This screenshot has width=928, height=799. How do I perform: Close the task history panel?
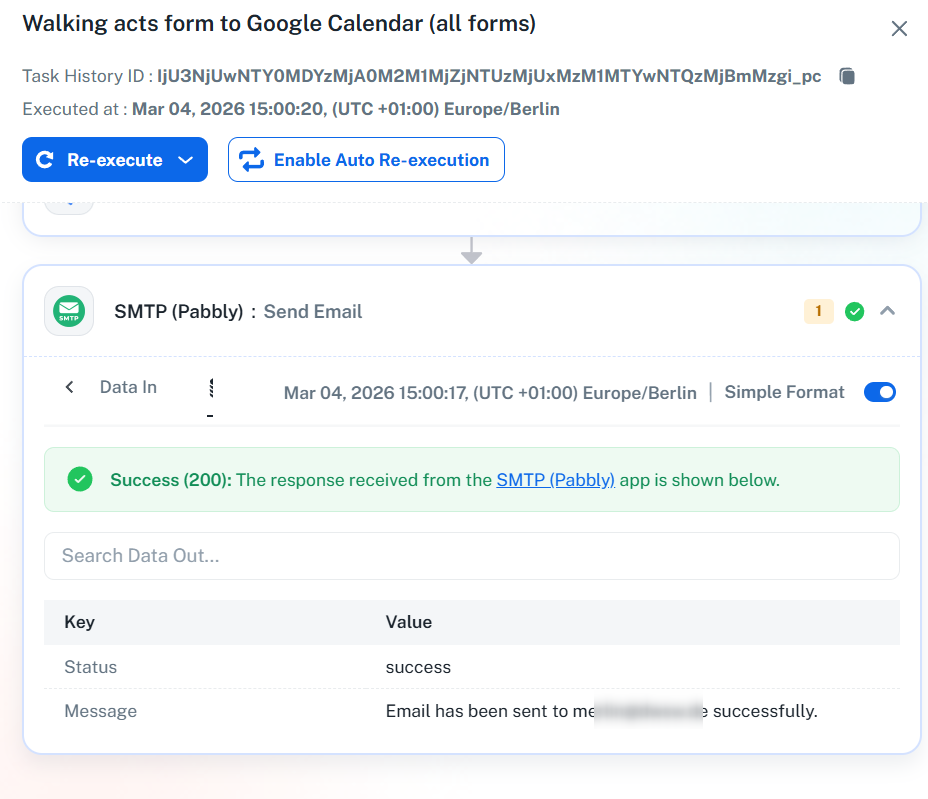point(899,29)
